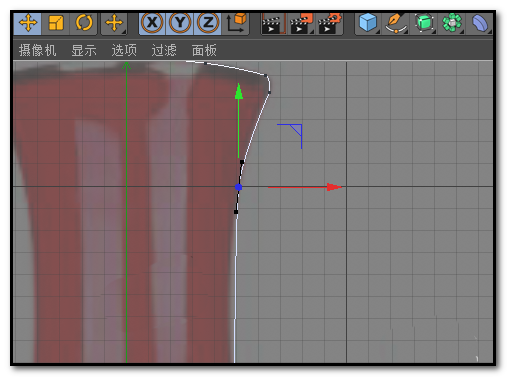Click the lower black tangent handle
This screenshot has width=507, height=377.
coord(236,212)
